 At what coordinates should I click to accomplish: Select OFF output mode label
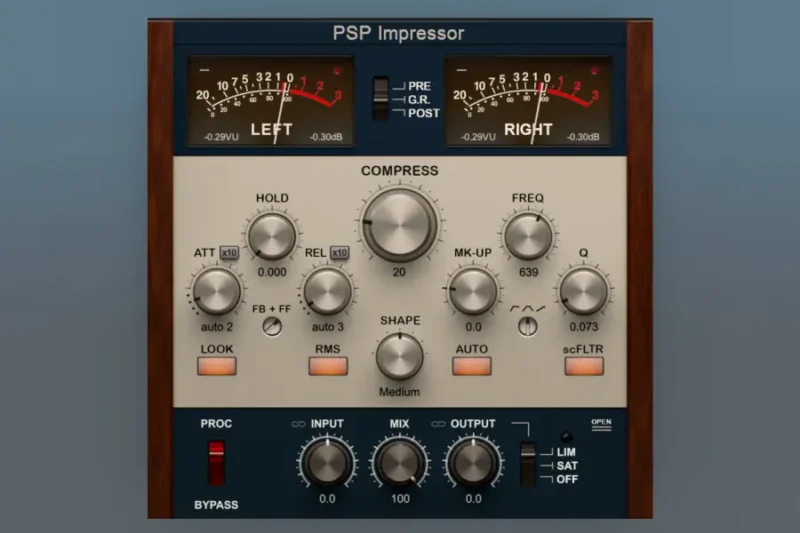(567, 479)
